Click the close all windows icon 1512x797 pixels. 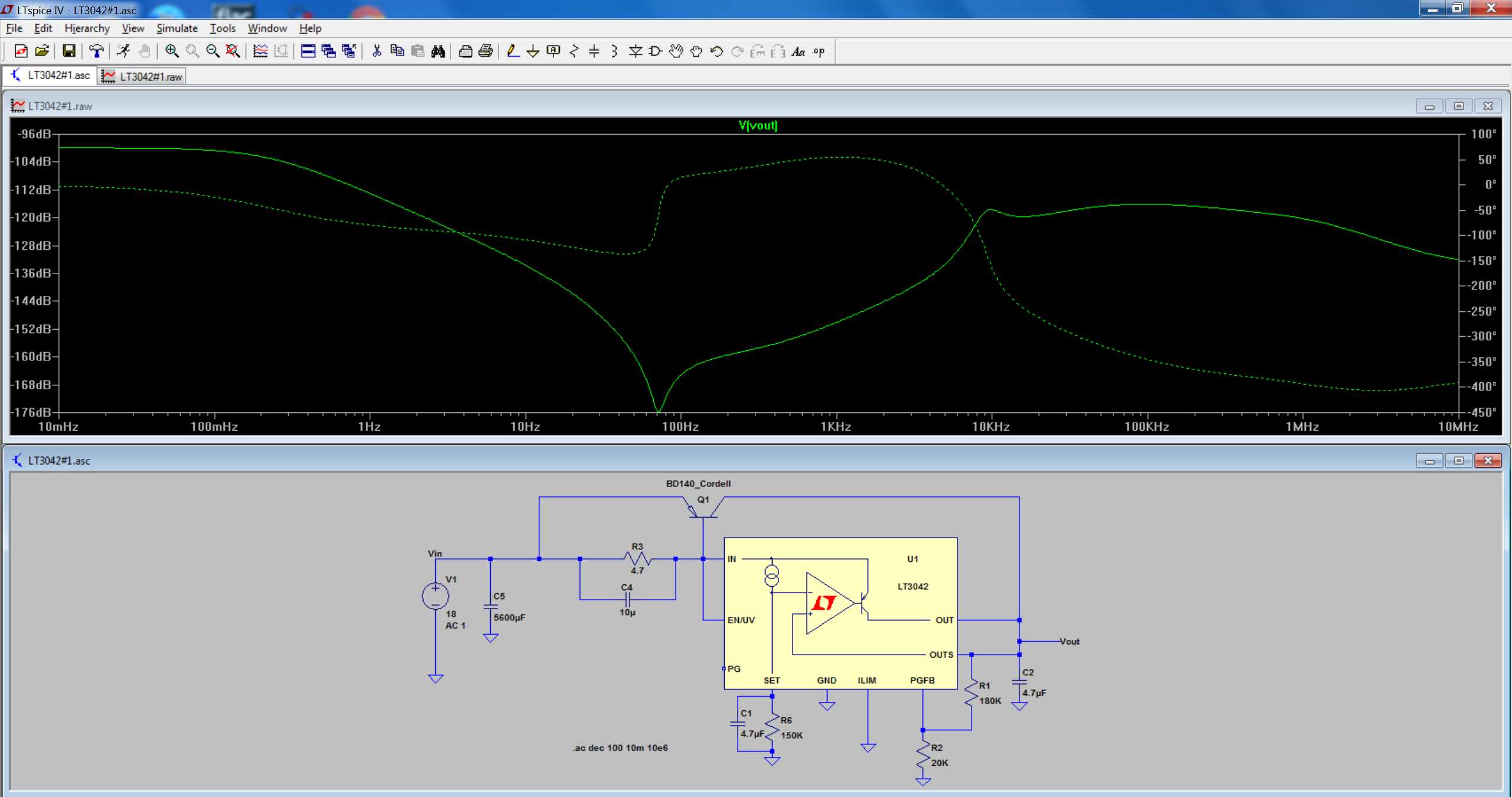(x=349, y=51)
